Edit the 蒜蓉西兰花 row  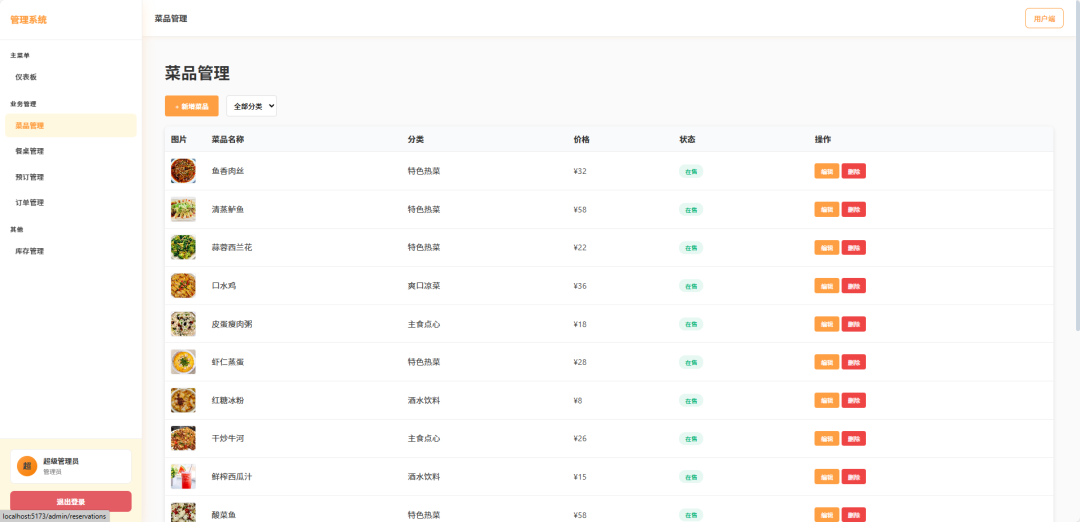[x=827, y=247]
